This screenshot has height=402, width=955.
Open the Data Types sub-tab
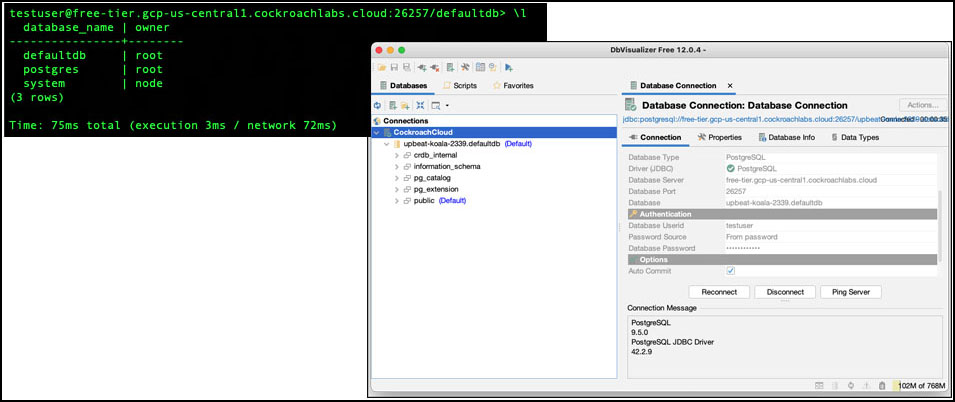(855, 138)
